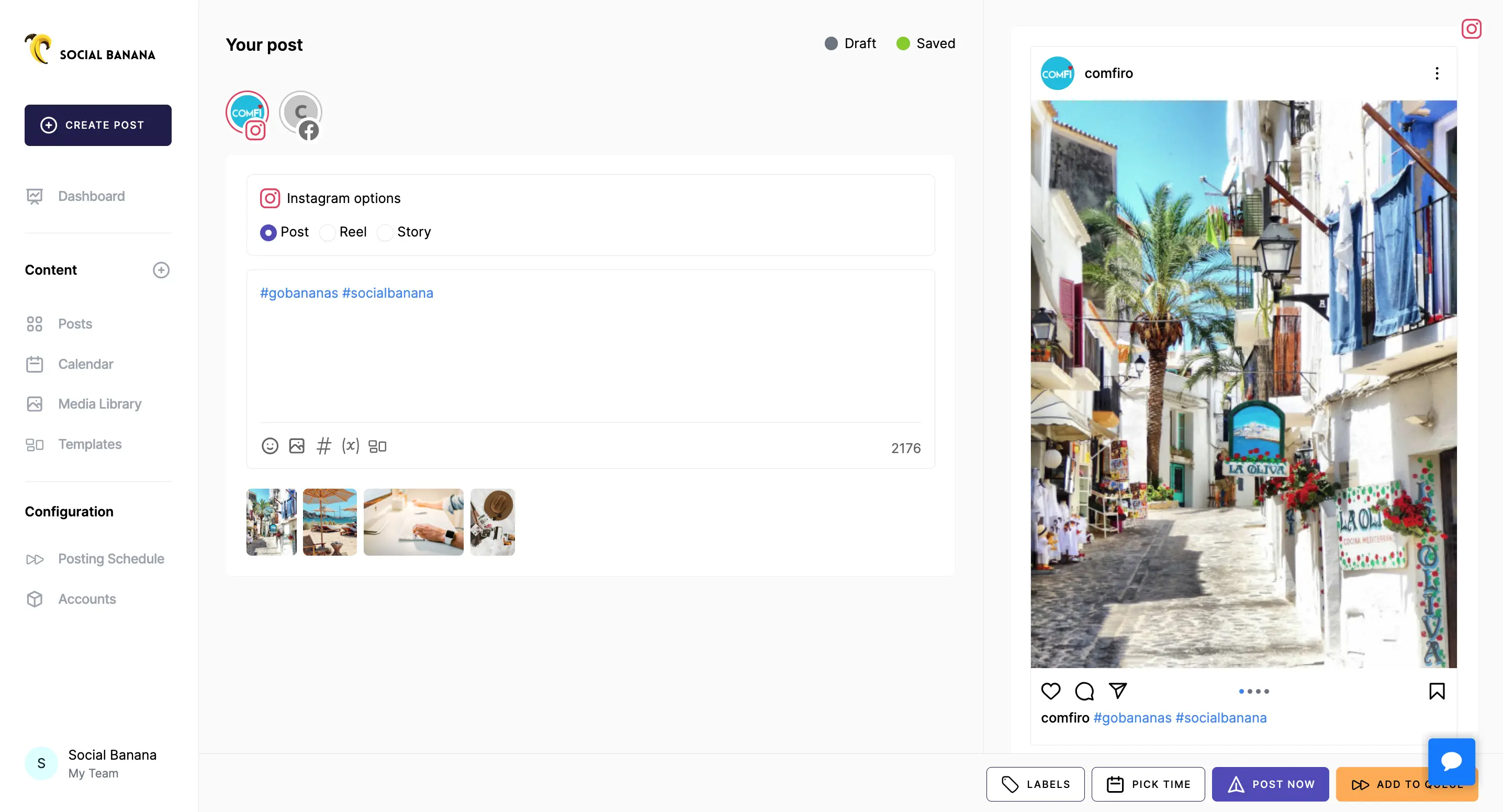Click the Post Now button

pos(1271,784)
